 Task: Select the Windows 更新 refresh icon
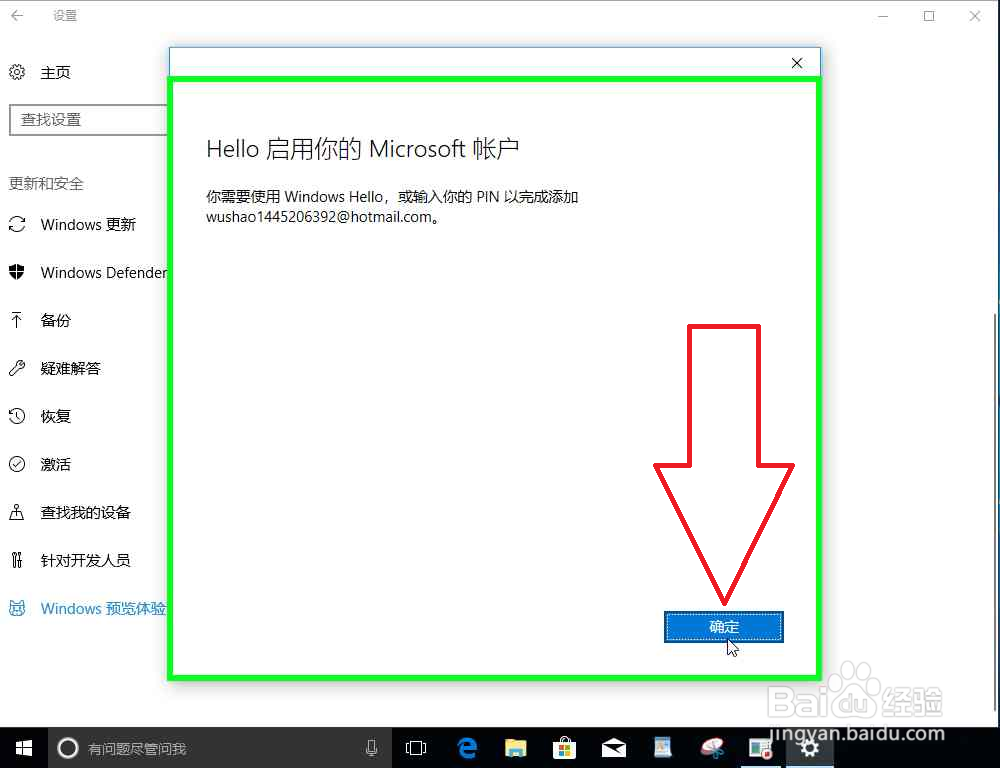coord(17,225)
